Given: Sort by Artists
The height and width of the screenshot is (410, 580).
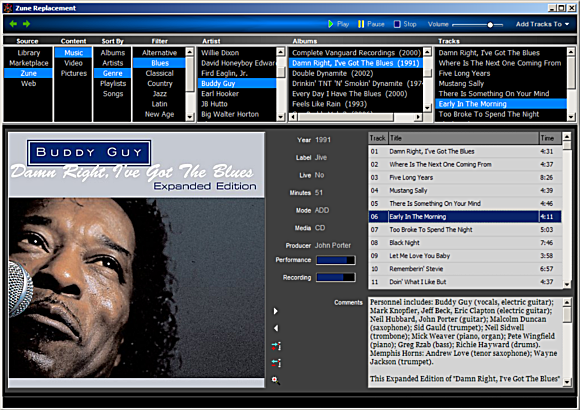Looking at the screenshot, I should [x=112, y=63].
